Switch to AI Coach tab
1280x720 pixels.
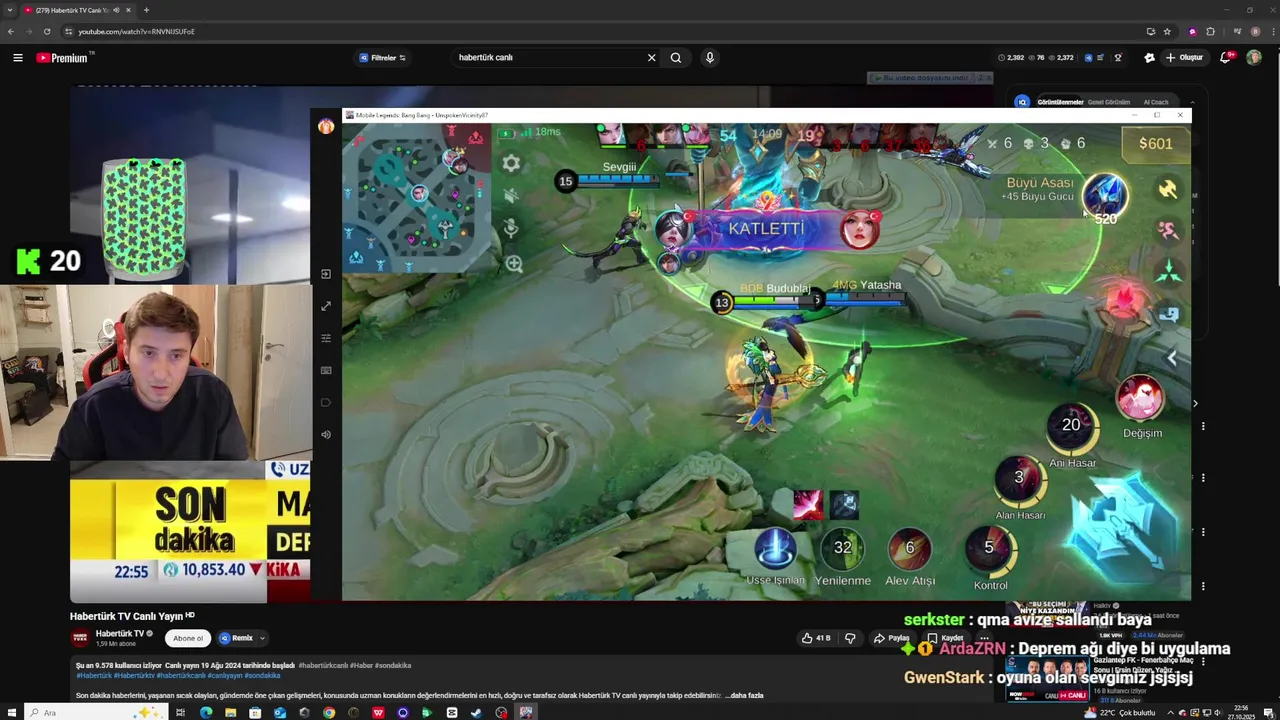1155,102
